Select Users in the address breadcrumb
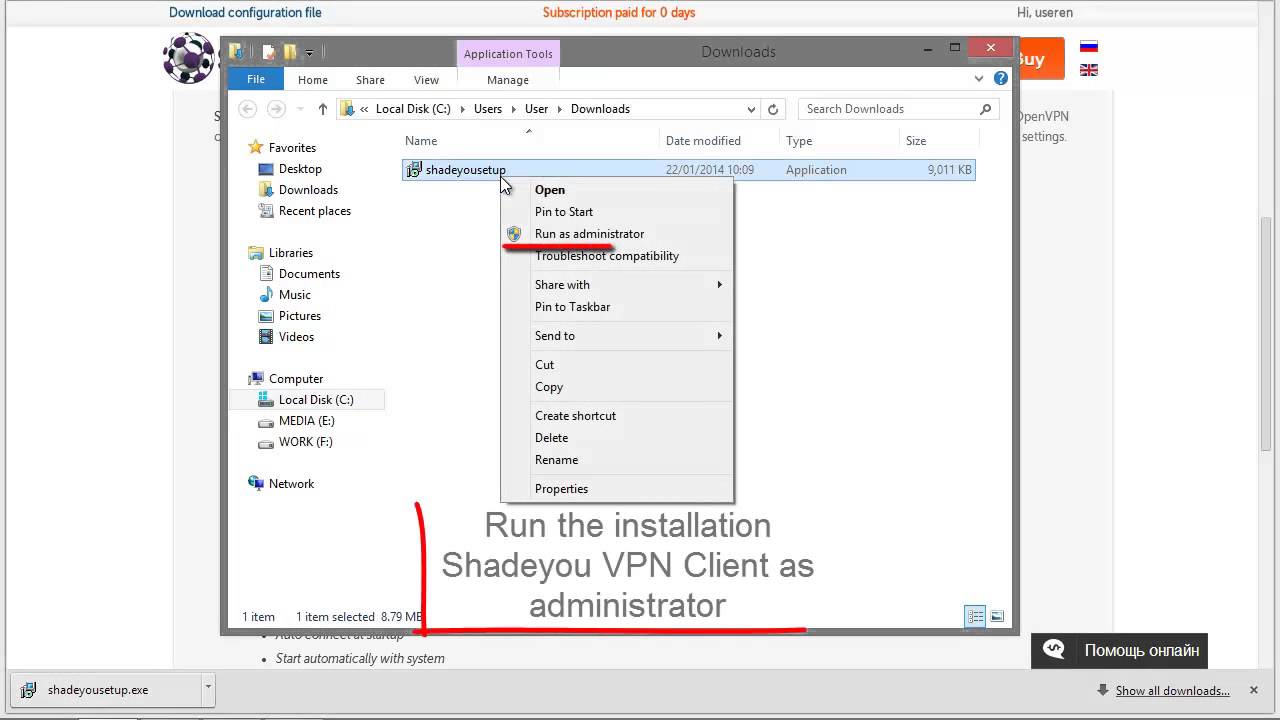This screenshot has height=720, width=1280. 488,109
